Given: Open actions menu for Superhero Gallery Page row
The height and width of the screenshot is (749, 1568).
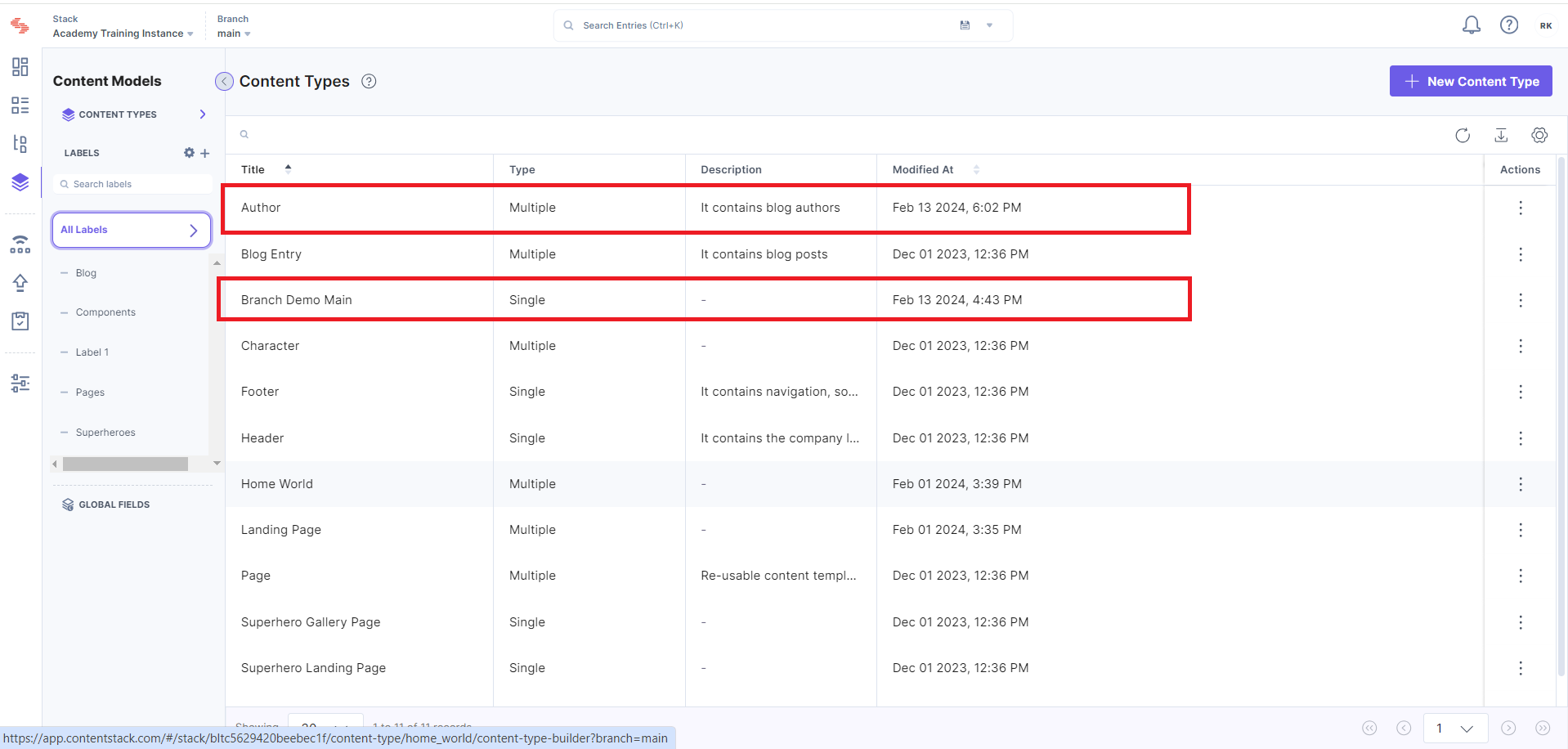Looking at the screenshot, I should [x=1521, y=622].
